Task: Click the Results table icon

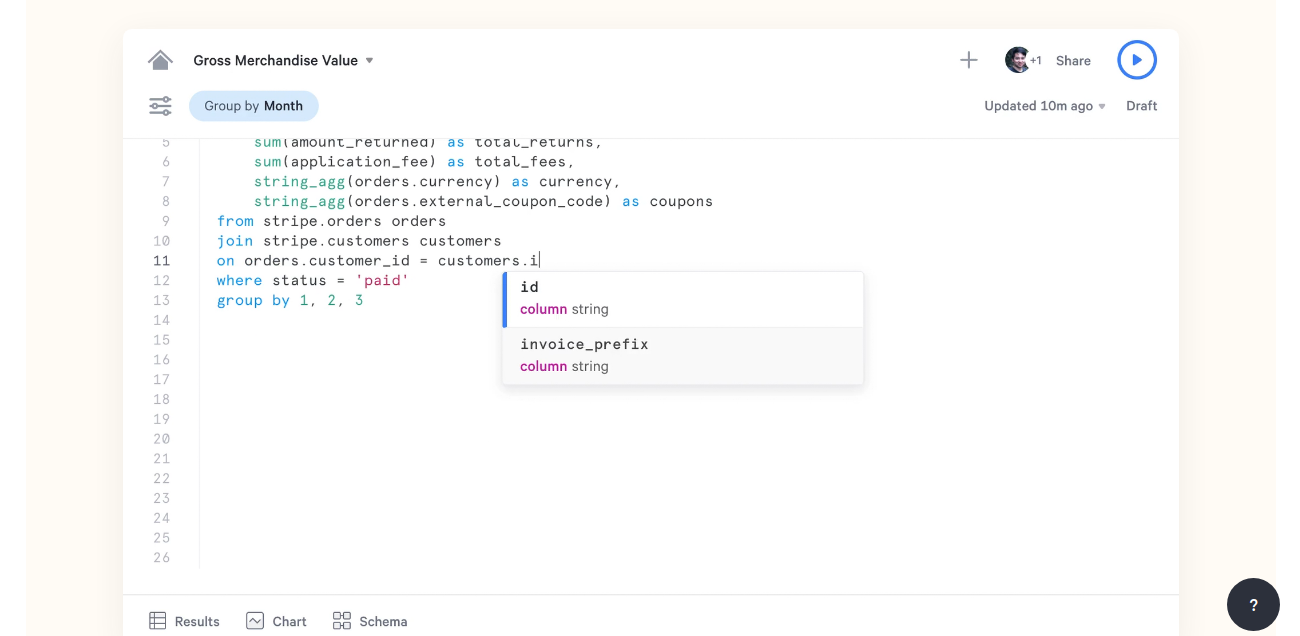Action: coord(158,621)
